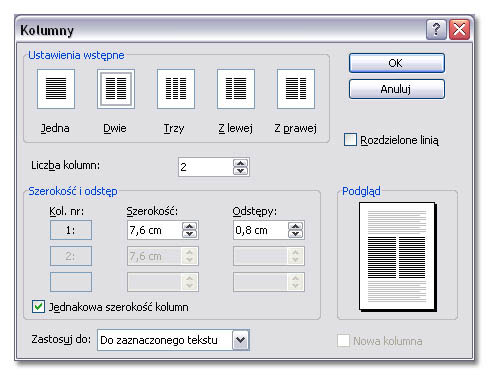Viewport: 489px width, 375px height.
Task: Select the Z prawej column preset icon
Action: pyautogui.click(x=296, y=89)
